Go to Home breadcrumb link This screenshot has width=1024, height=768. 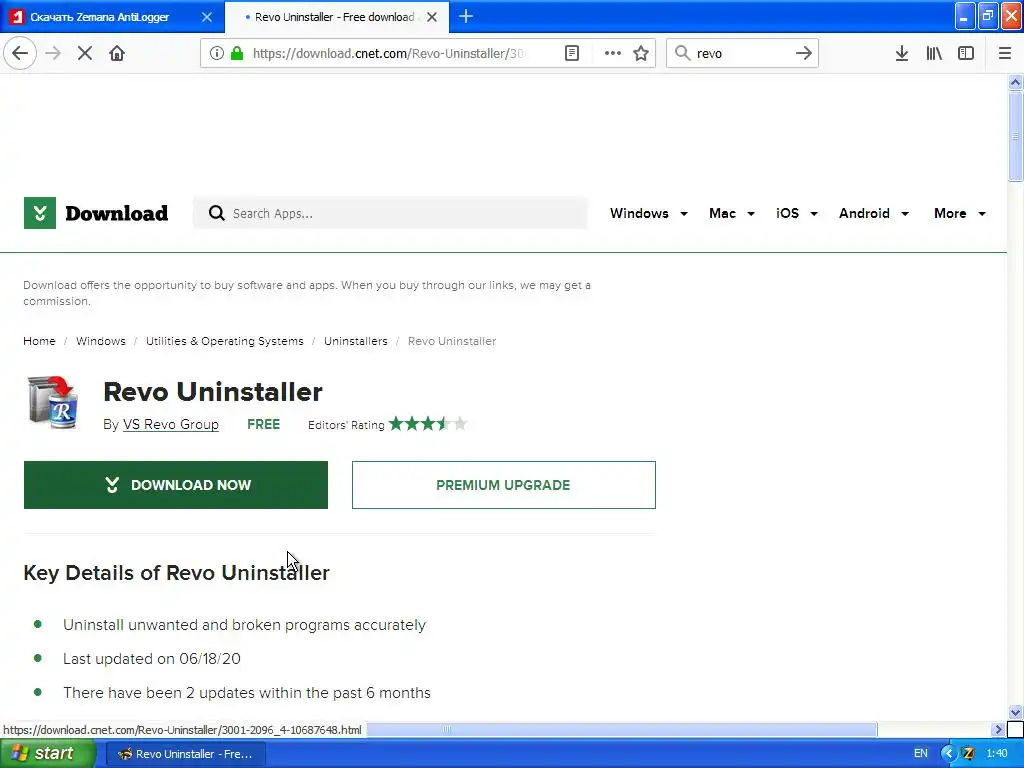[x=39, y=341]
